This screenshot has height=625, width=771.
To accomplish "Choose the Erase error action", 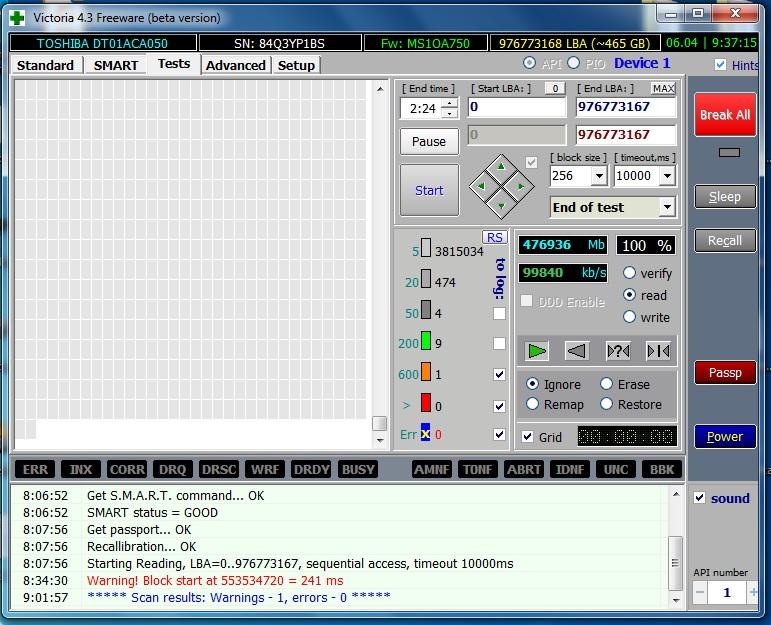I will tap(606, 384).
